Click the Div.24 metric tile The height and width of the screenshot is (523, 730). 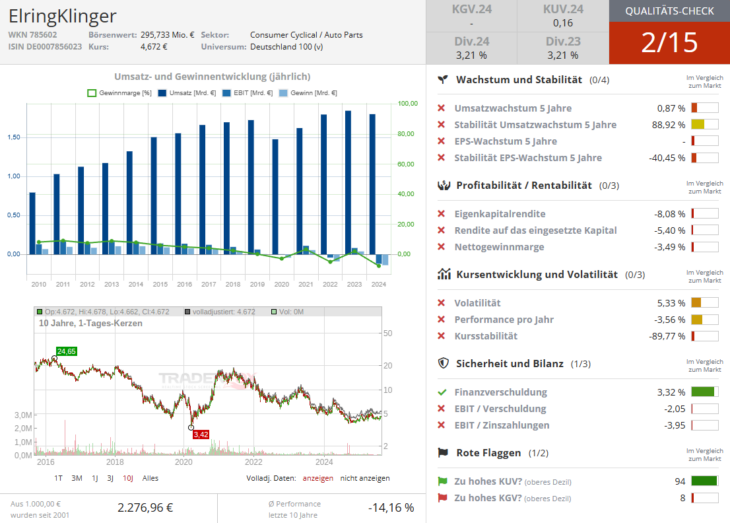pos(472,48)
